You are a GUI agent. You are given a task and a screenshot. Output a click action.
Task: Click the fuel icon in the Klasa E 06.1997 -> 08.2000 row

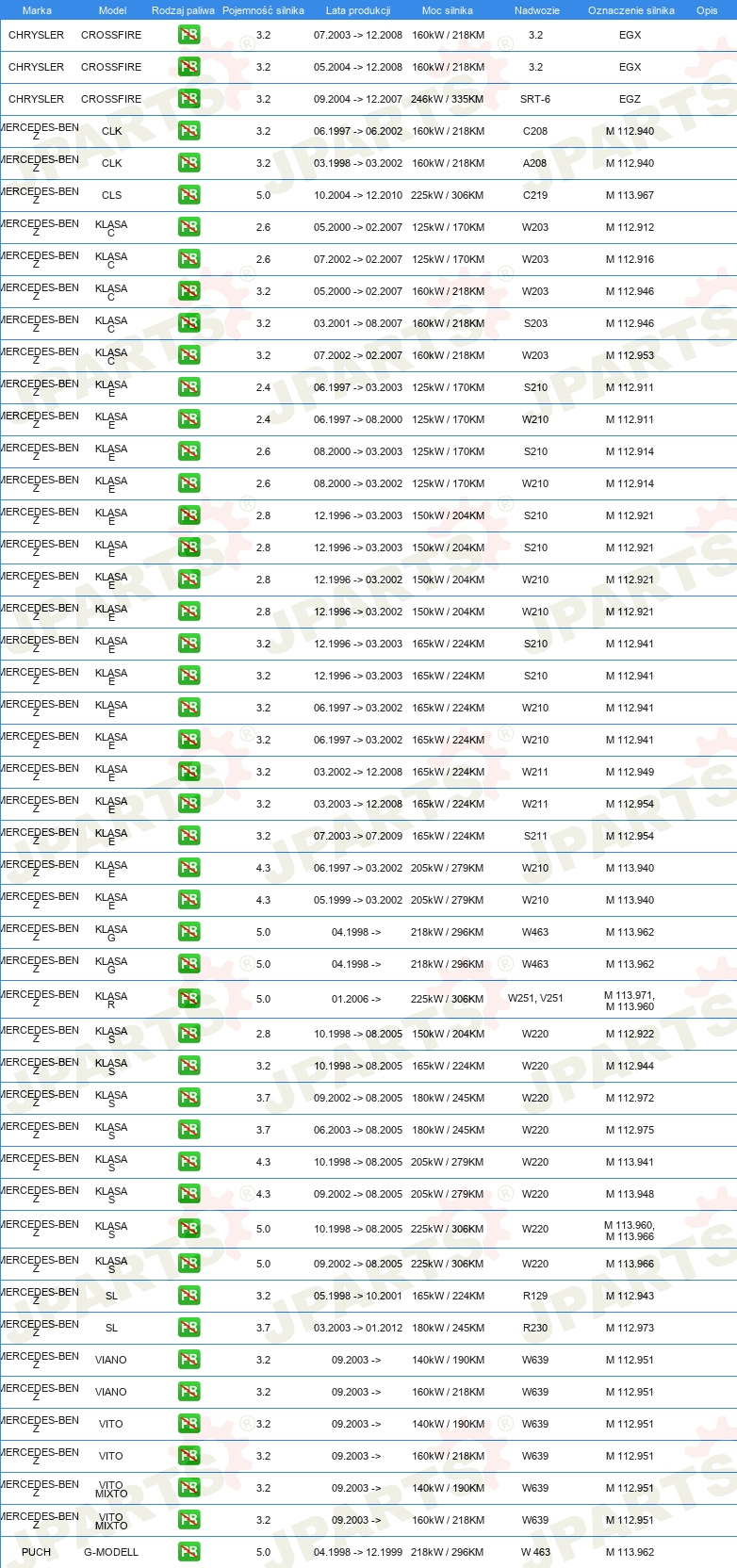189,419
